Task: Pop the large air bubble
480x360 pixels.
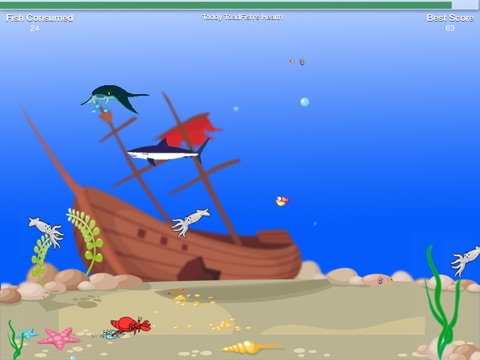Action: tap(305, 102)
